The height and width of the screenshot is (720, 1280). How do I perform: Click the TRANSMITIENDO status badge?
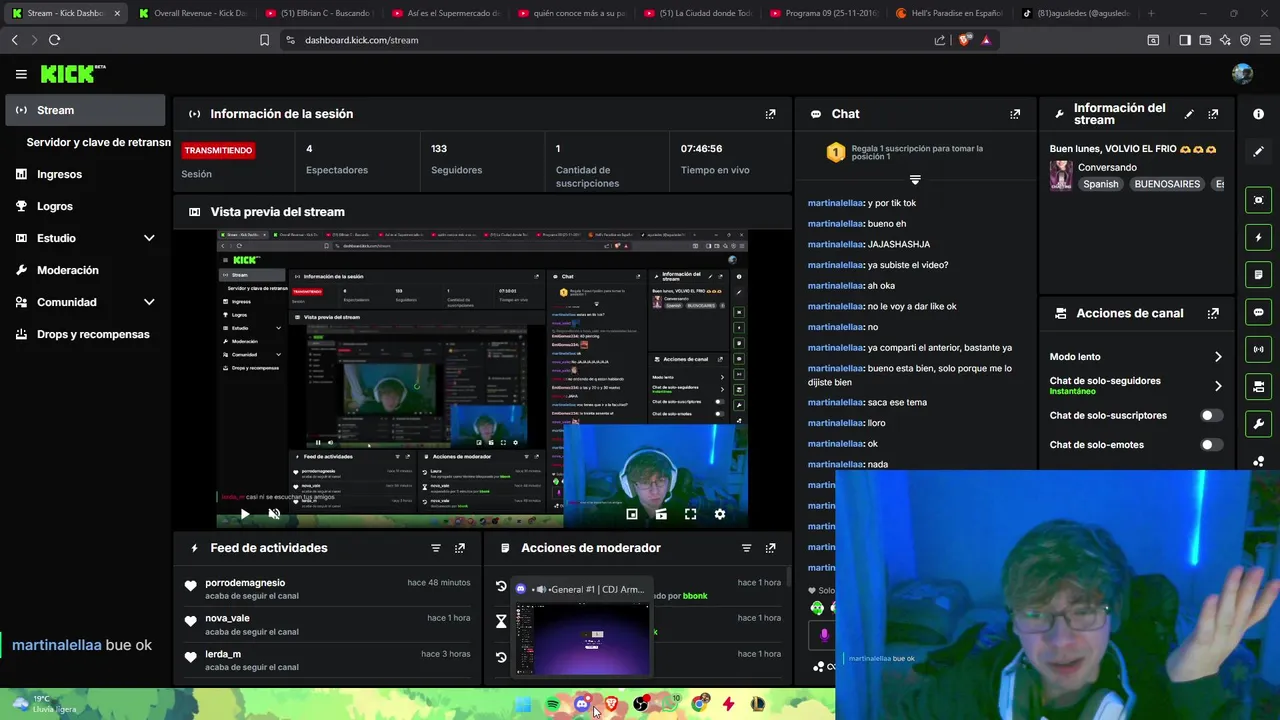point(218,150)
